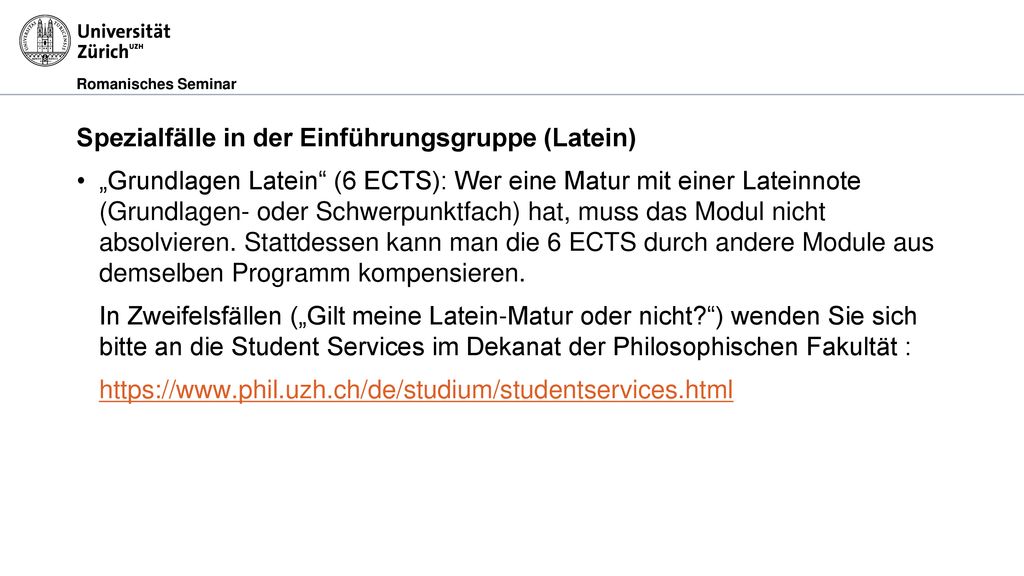Click the slide title about Spezialfälle Latein
Image resolution: width=1024 pixels, height=576 pixels.
pos(356,138)
